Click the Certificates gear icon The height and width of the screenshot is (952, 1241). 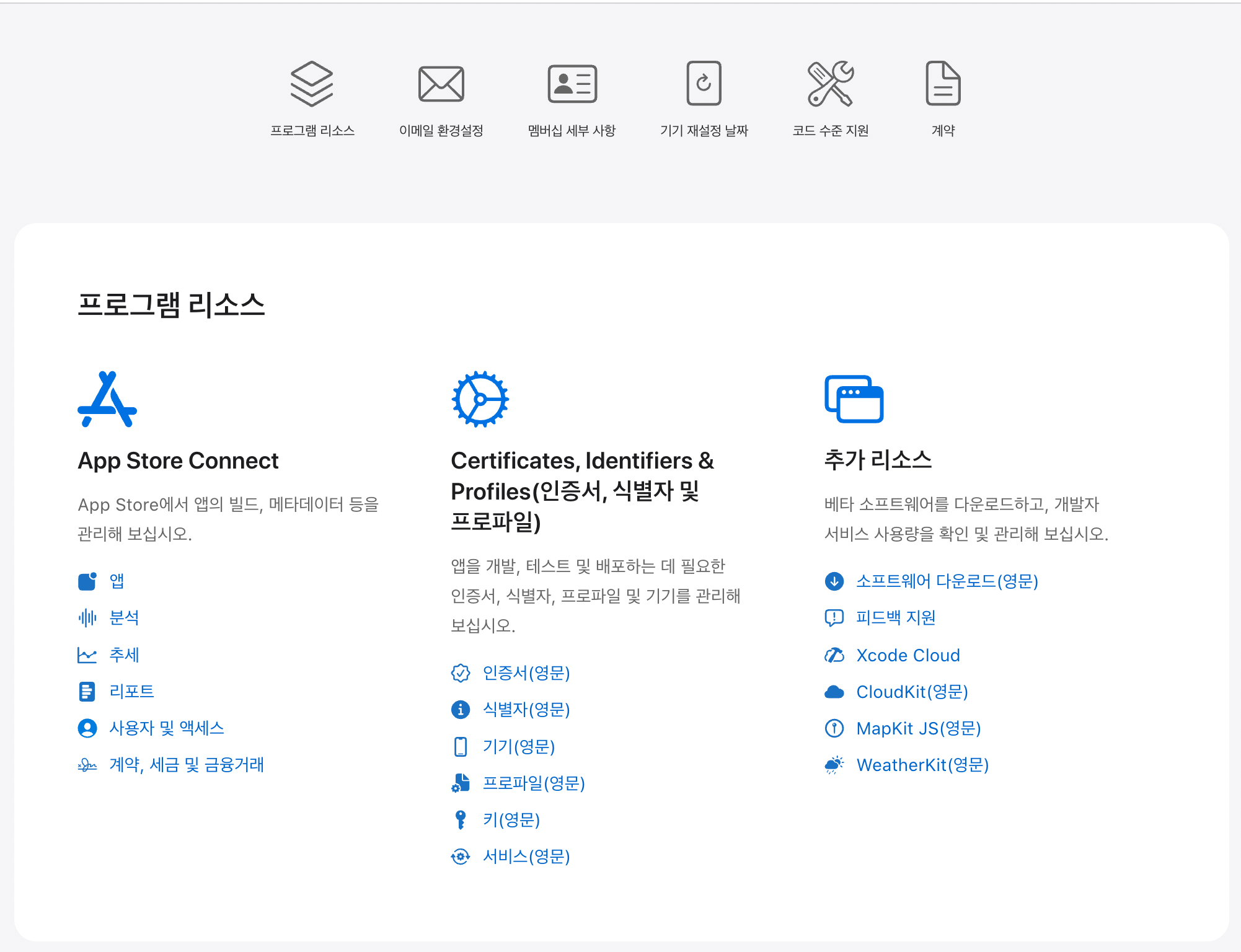480,400
